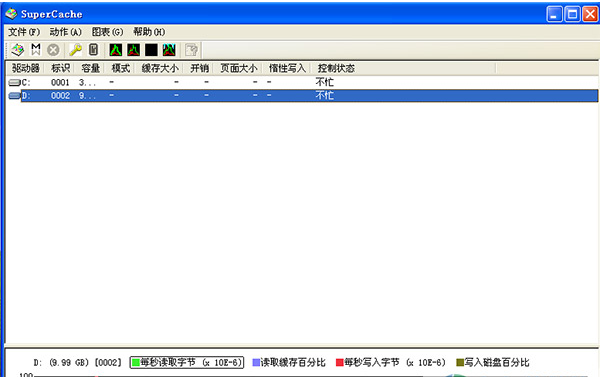The height and width of the screenshot is (377, 601).
Task: Click the 控制状态 column header
Action: (336, 68)
